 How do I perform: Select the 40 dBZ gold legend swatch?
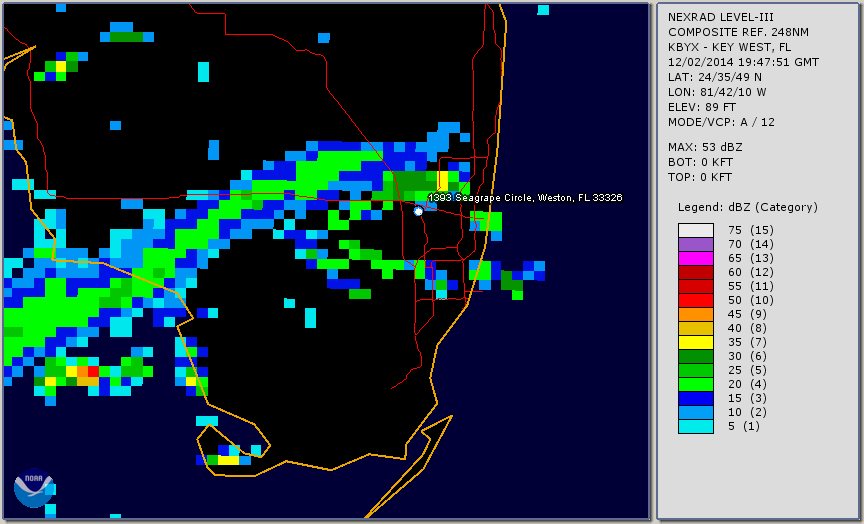(696, 328)
